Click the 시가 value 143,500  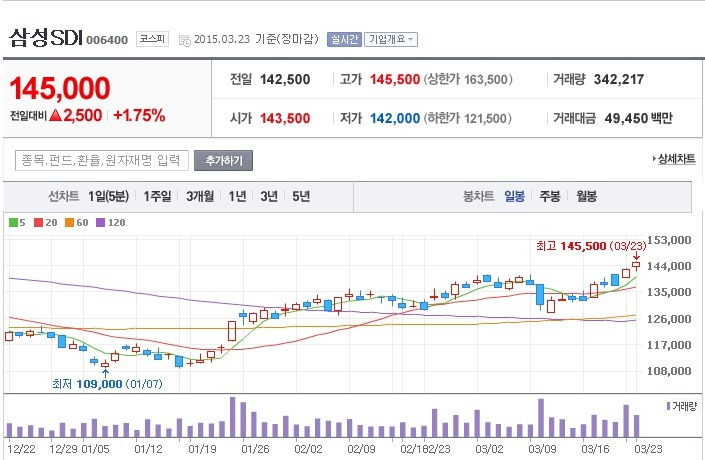click(x=285, y=118)
